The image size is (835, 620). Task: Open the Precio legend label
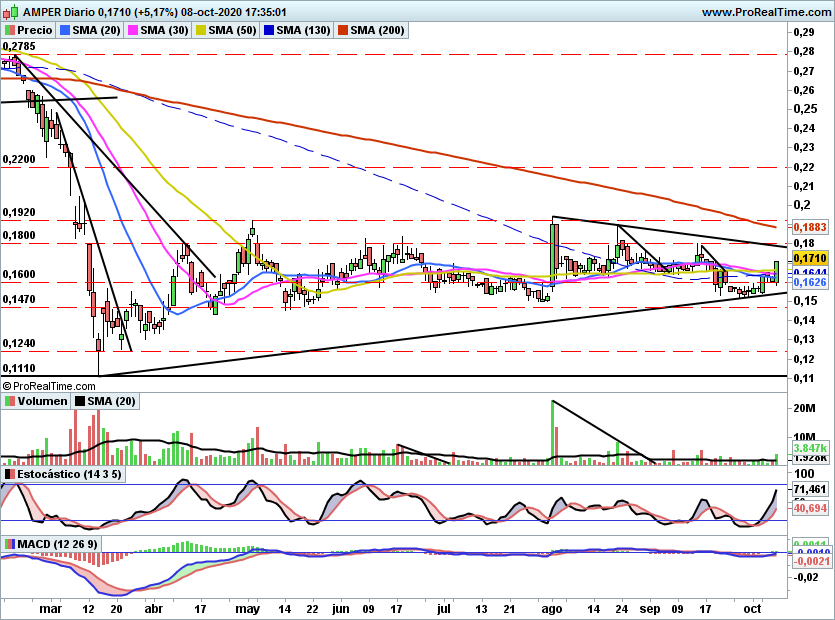(35, 30)
